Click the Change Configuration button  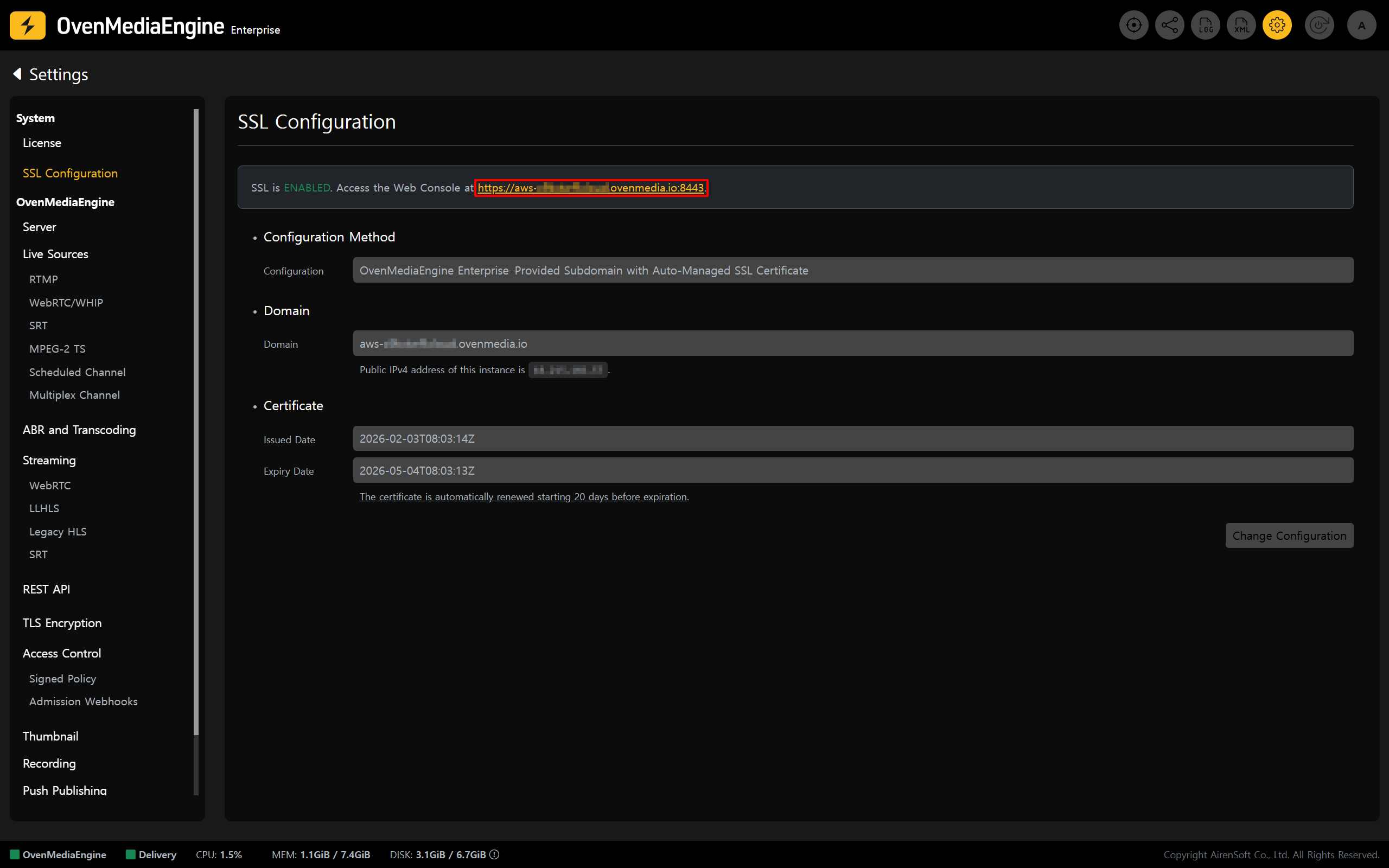click(1289, 535)
